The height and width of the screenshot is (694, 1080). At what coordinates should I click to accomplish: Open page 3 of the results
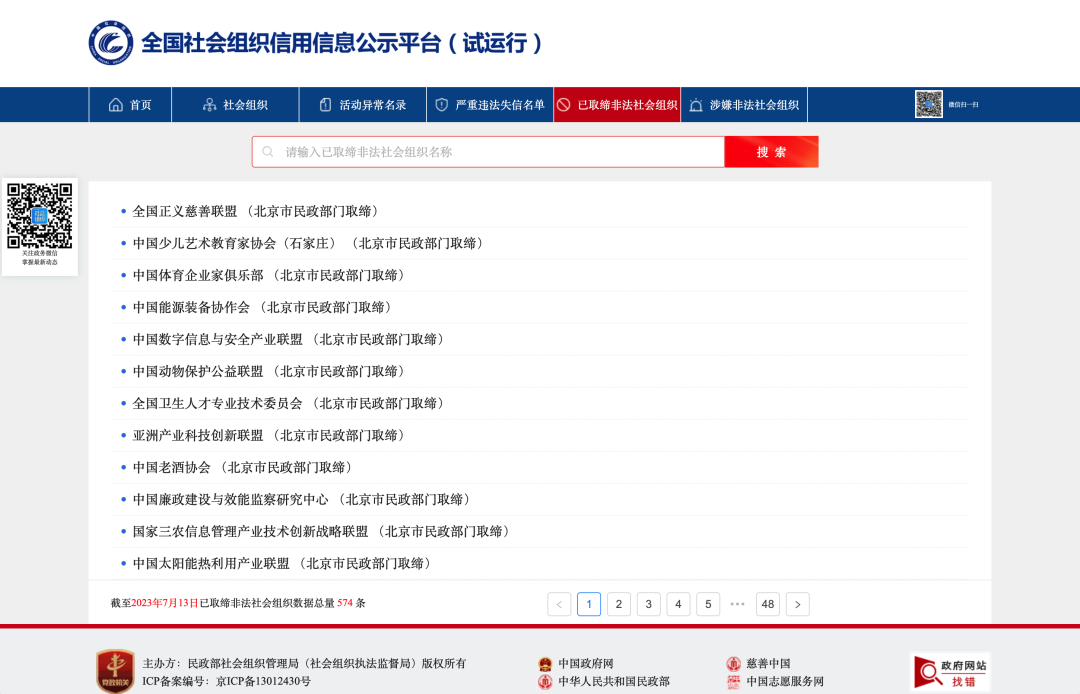[648, 604]
